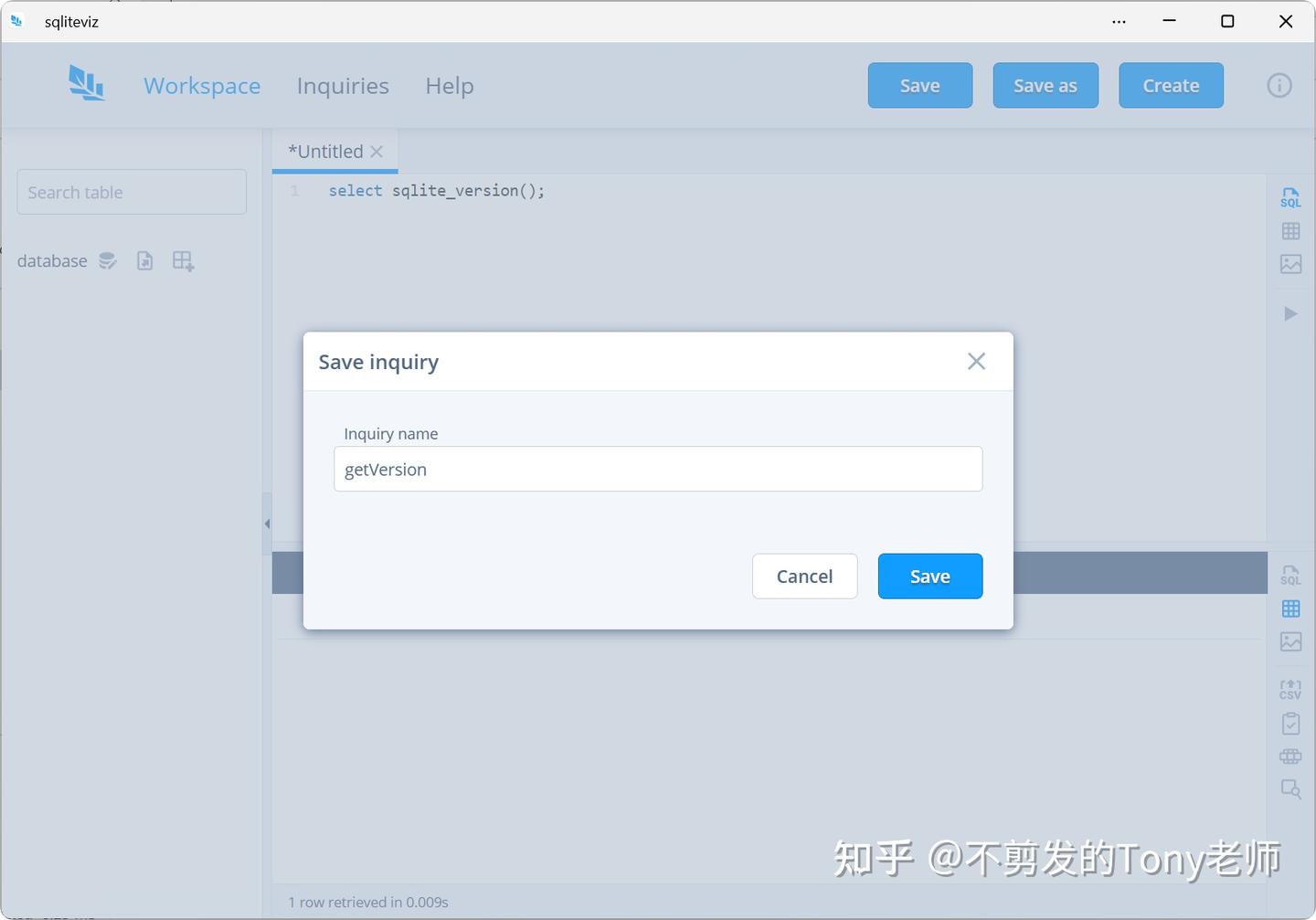Switch bottom panel to SQL view
1316x920 pixels.
(1290, 575)
